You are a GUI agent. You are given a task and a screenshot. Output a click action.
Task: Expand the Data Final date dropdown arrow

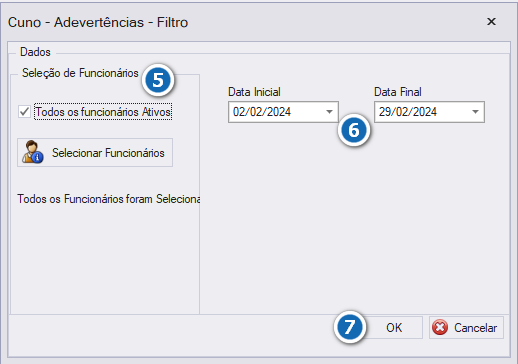click(475, 112)
